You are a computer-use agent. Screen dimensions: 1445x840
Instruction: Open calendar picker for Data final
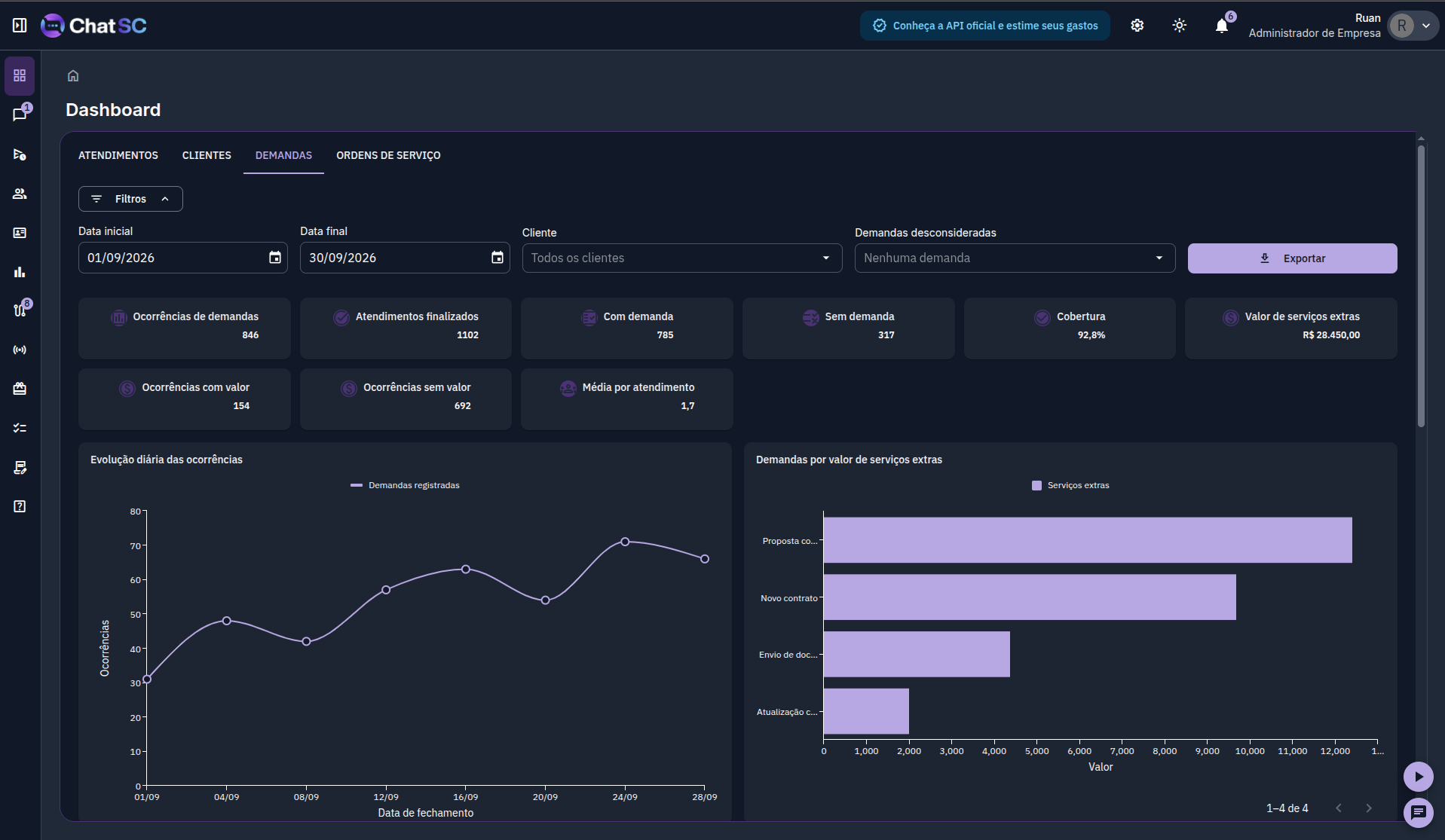click(x=497, y=258)
